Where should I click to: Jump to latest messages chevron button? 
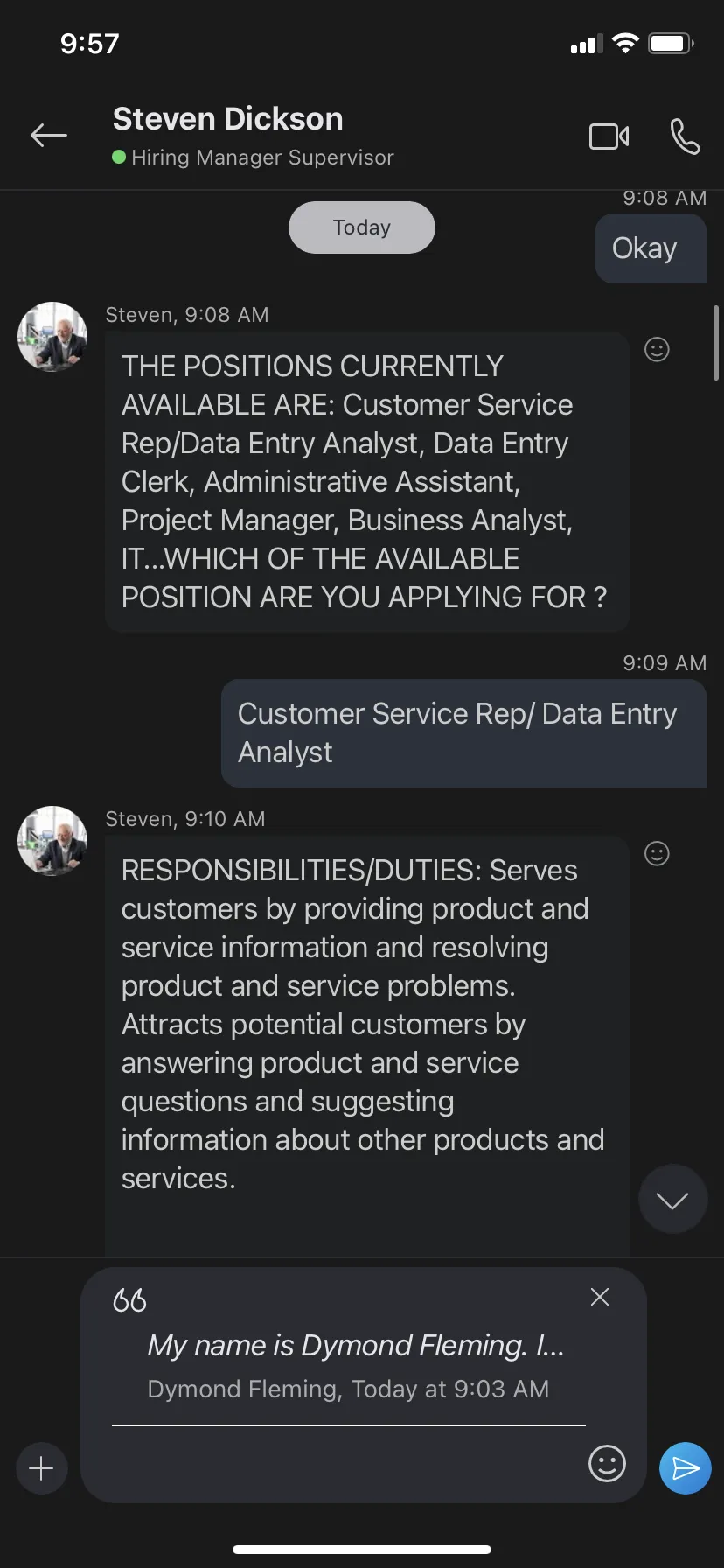coord(672,1199)
